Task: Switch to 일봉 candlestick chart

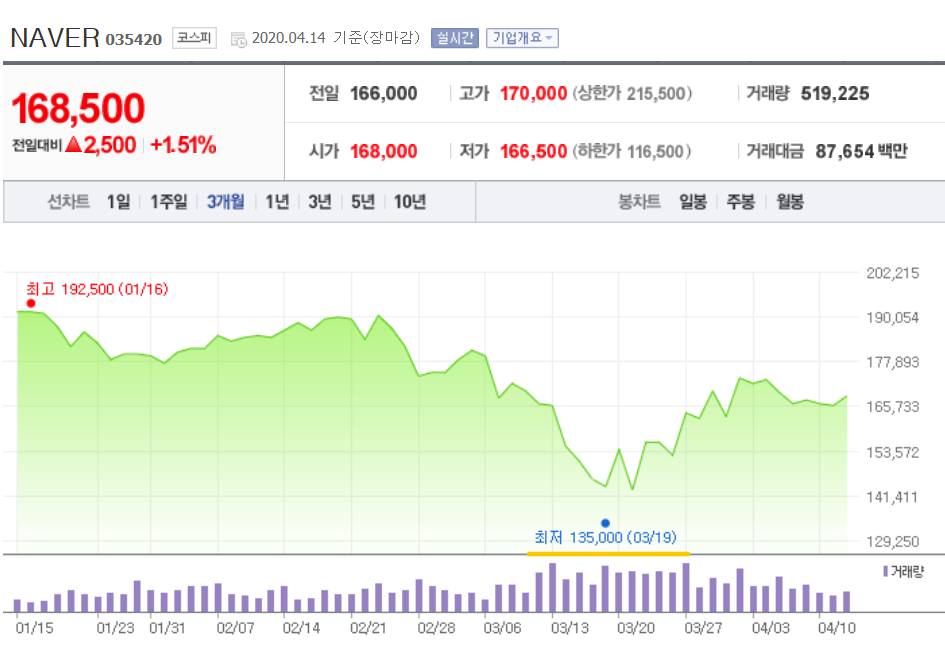Action: [x=692, y=201]
